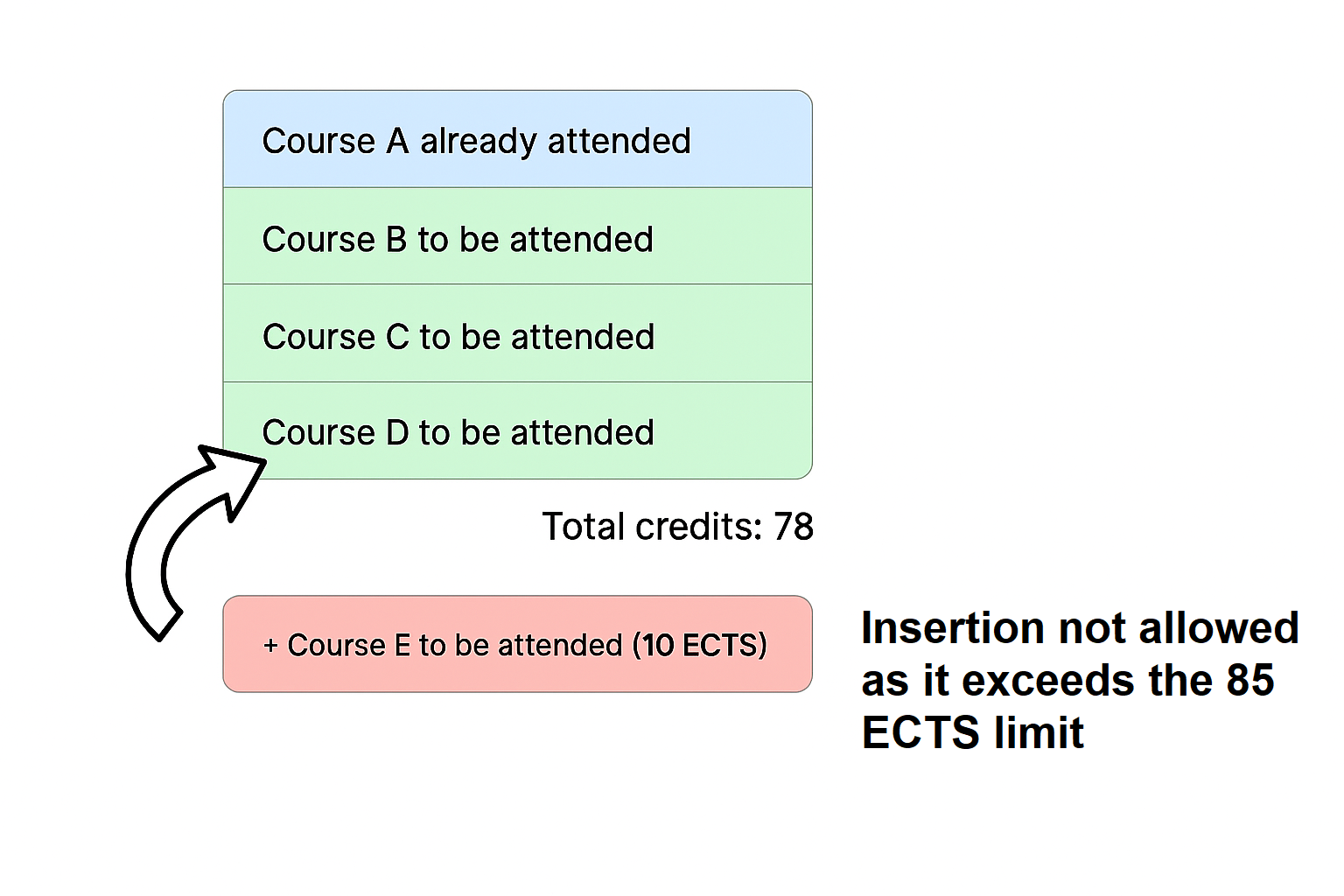Click the number 78 in total credits

(x=794, y=527)
